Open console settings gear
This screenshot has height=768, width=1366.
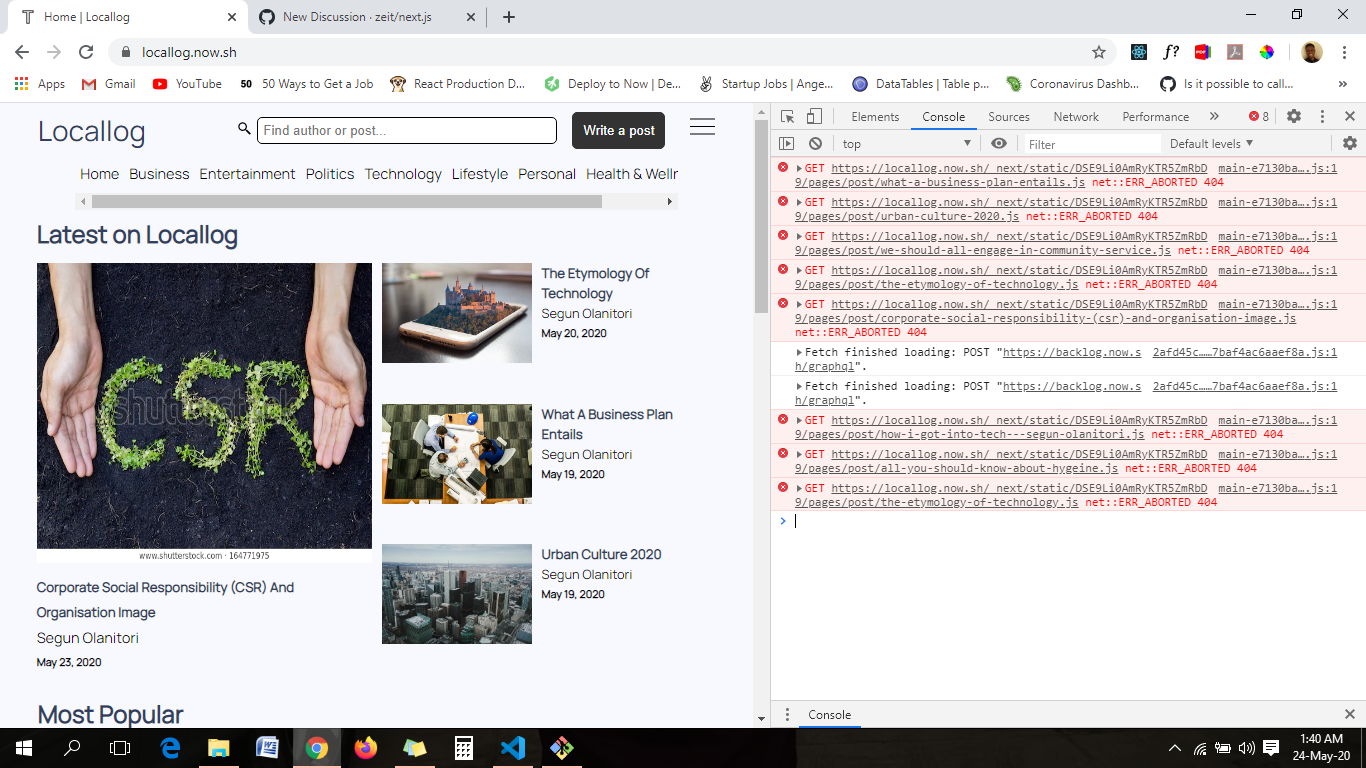point(1350,144)
